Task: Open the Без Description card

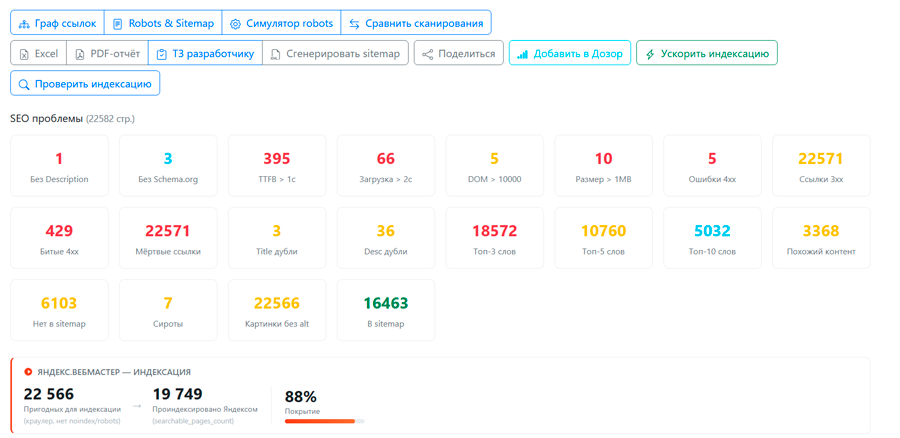Action: click(59, 165)
